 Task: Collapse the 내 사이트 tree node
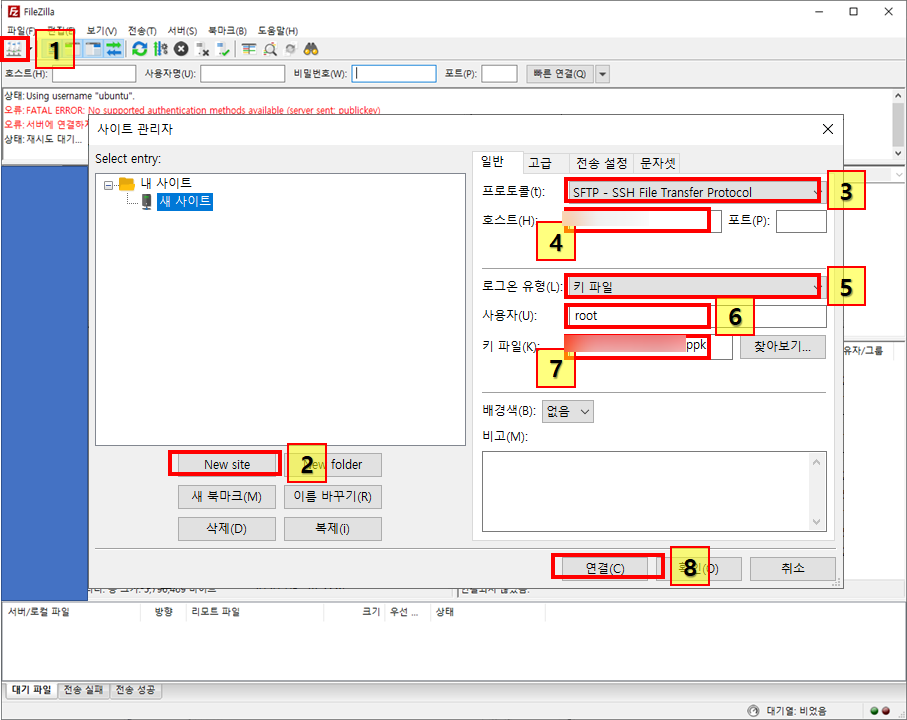[108, 186]
